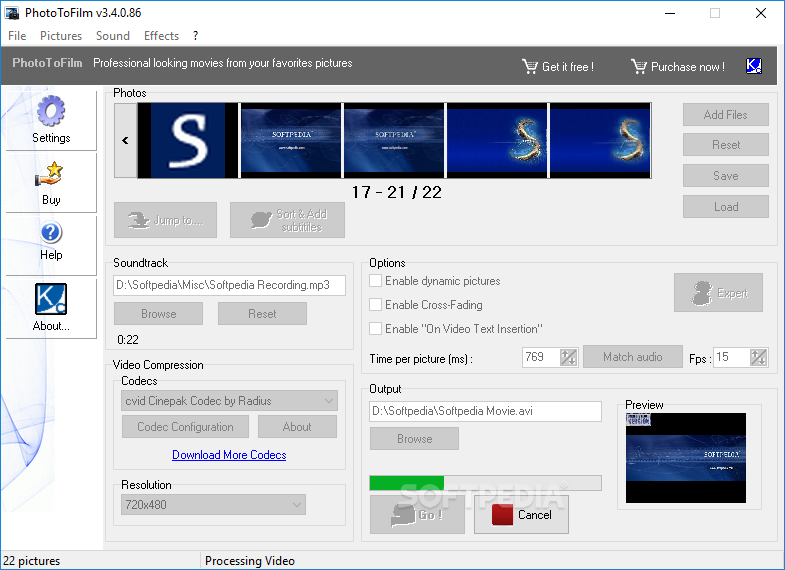
Task: Click the output file path field
Action: point(485,411)
